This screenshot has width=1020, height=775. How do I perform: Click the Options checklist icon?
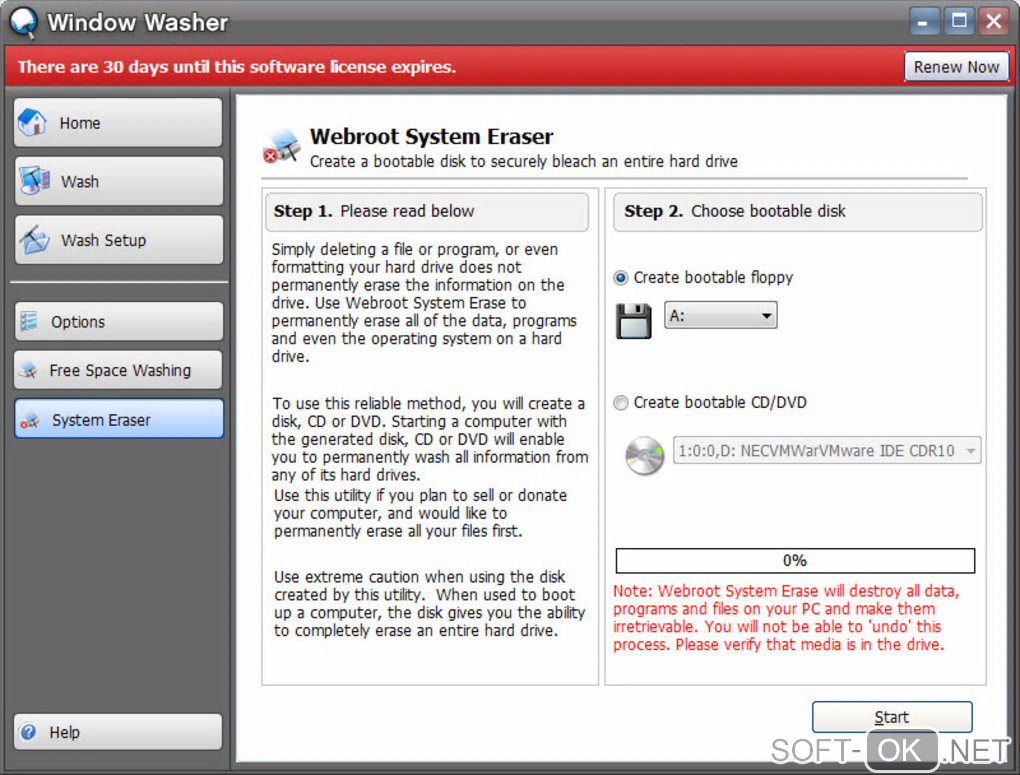(28, 321)
